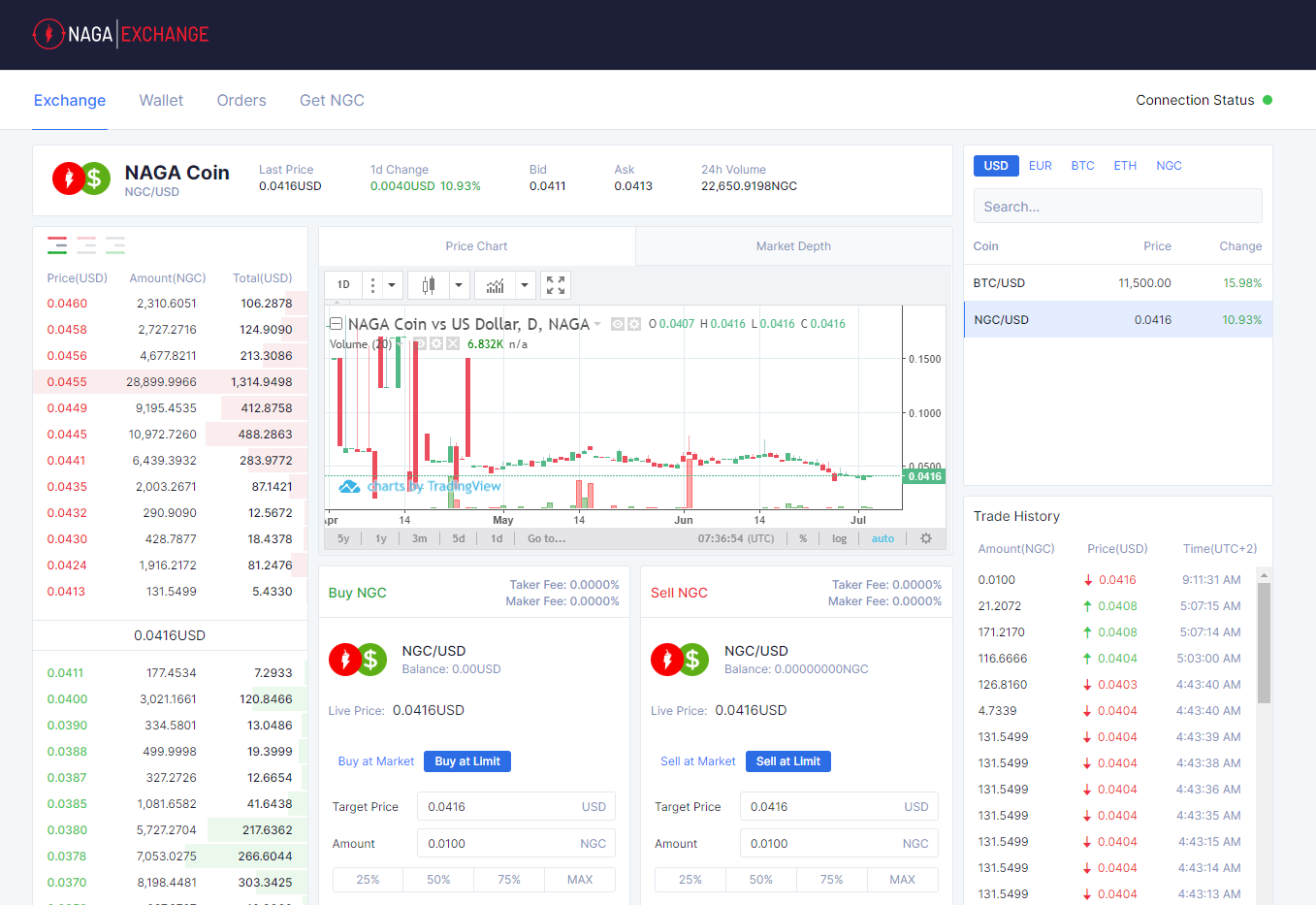
Task: Filter markets by EUR
Action: [x=1041, y=166]
